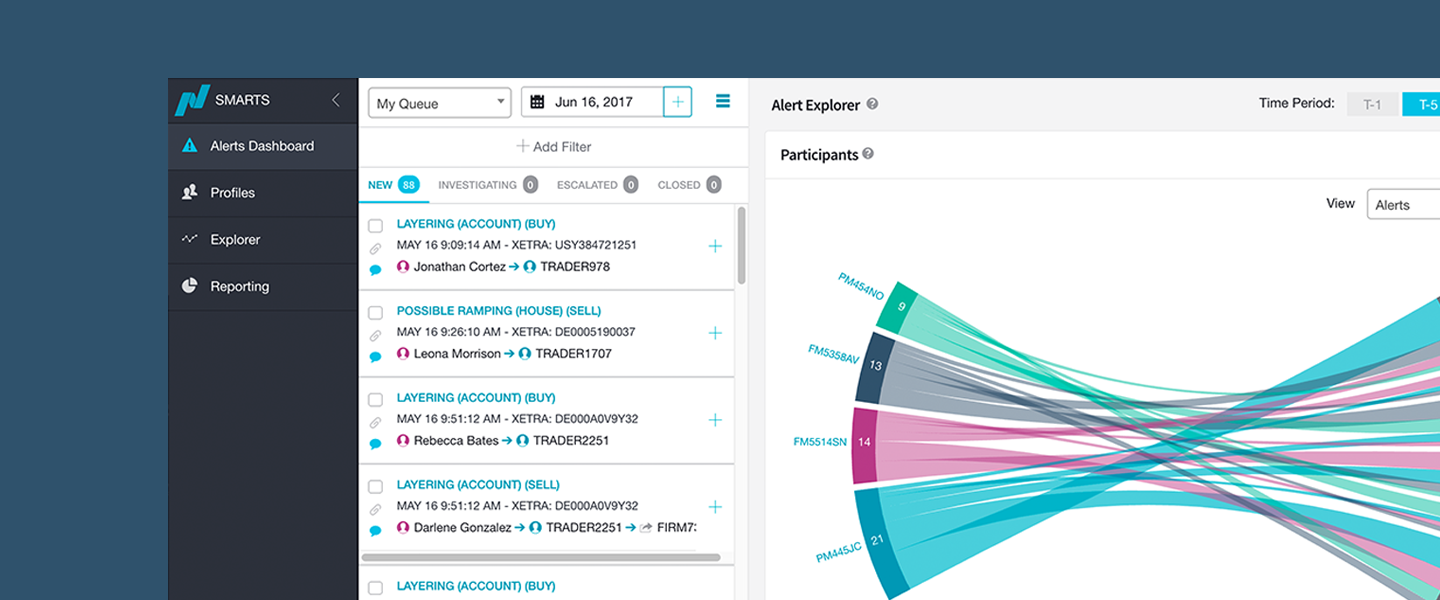Screen dimensions: 1440x600
Task: Click the magenta FM5514SN chord segment
Action: (x=863, y=445)
